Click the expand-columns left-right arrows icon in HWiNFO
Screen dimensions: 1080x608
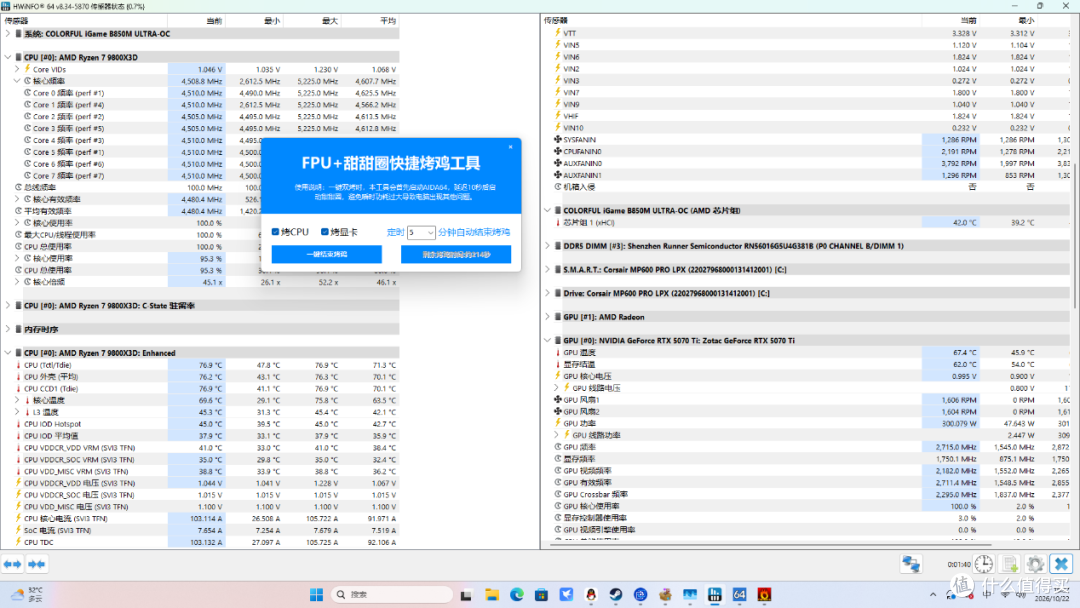point(12,564)
